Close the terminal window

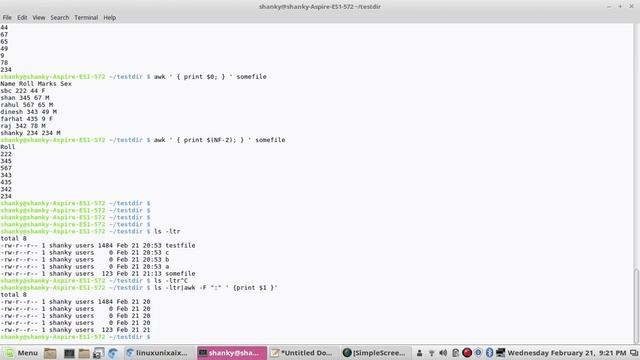631,7
